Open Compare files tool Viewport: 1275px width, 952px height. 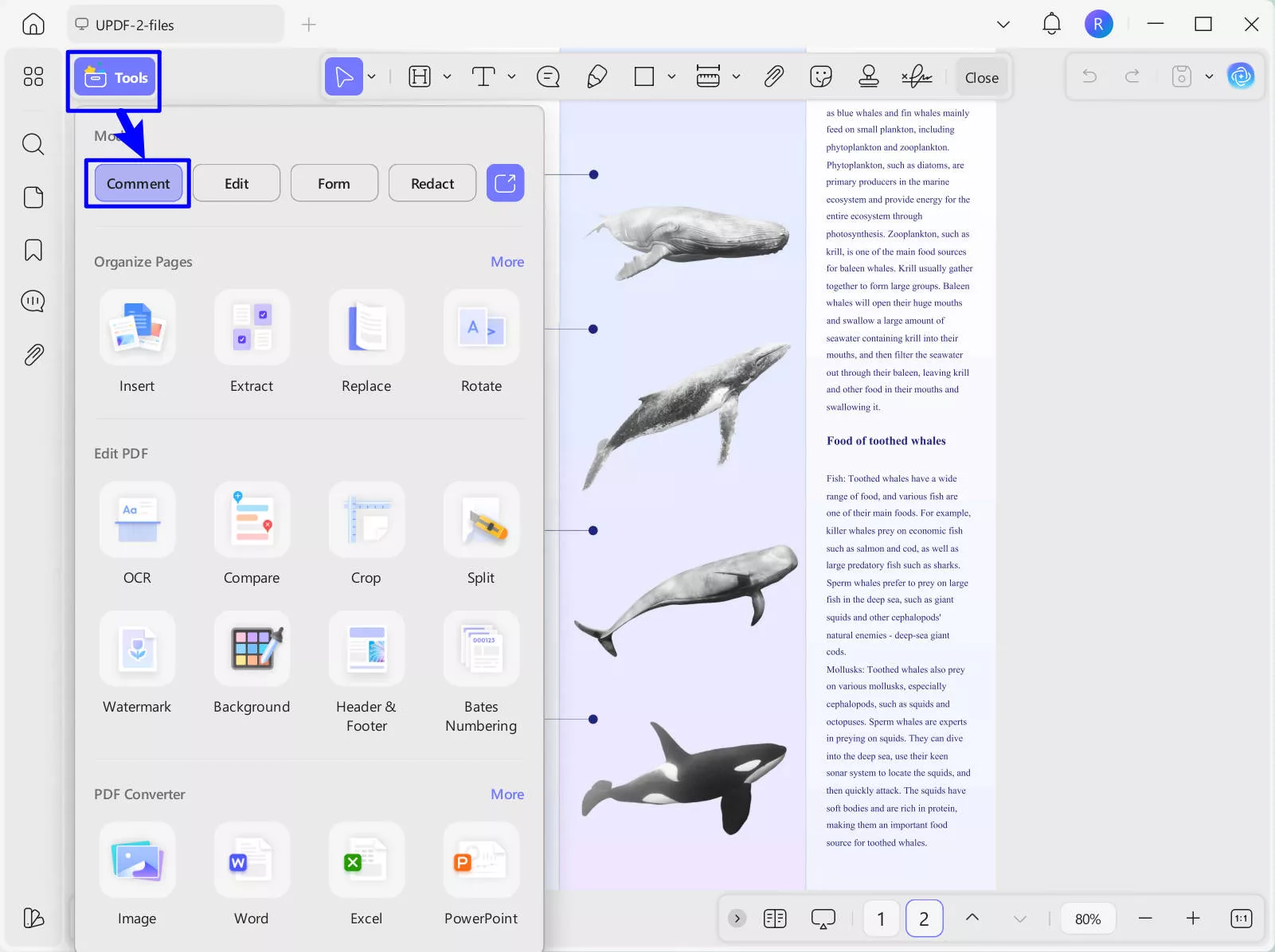[252, 520]
